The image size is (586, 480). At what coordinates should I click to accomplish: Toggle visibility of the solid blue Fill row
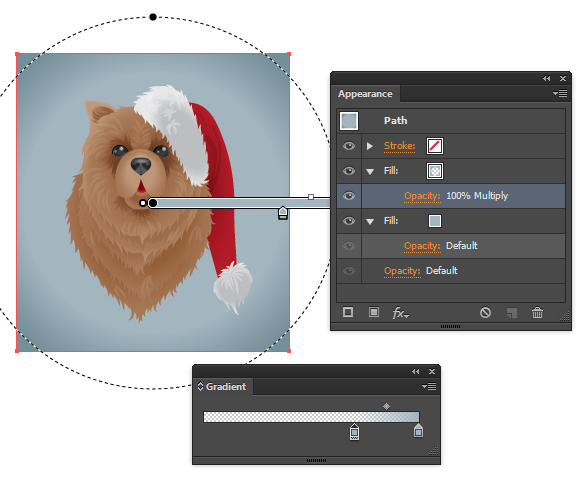[349, 221]
